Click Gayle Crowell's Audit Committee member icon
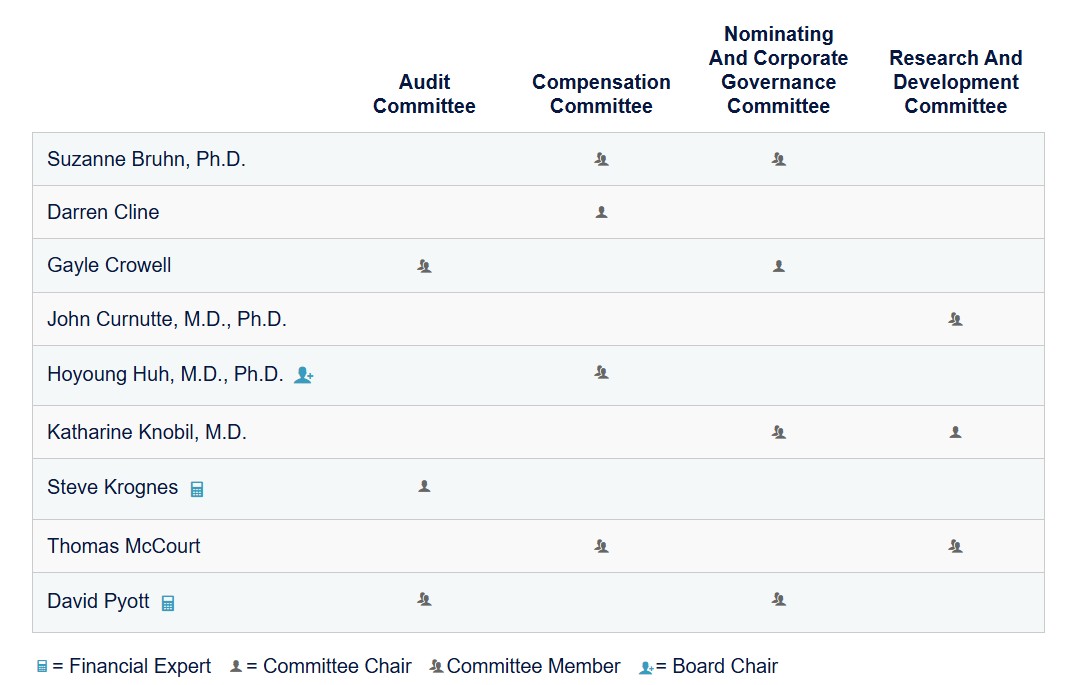Image resolution: width=1066 pixels, height=685 pixels. point(424,266)
